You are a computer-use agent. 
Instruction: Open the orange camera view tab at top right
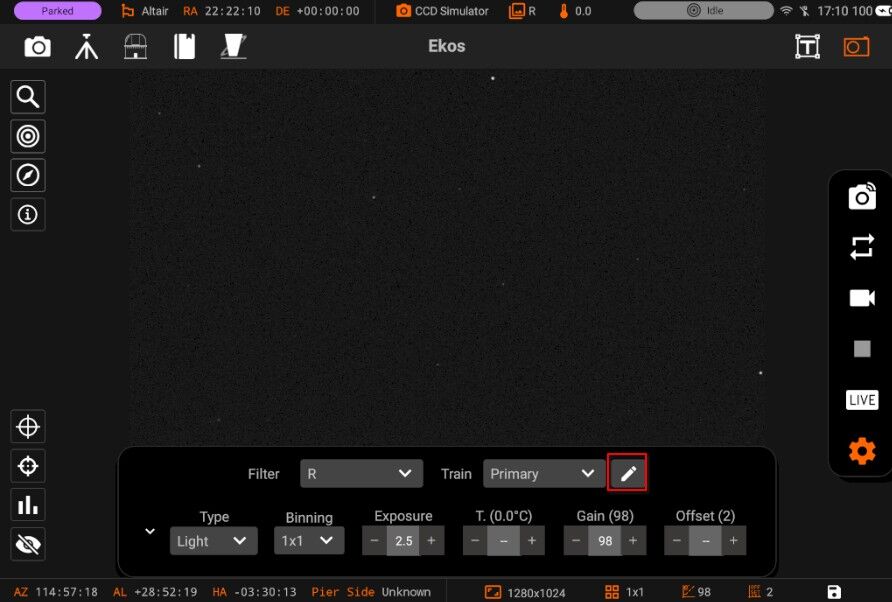tap(856, 47)
